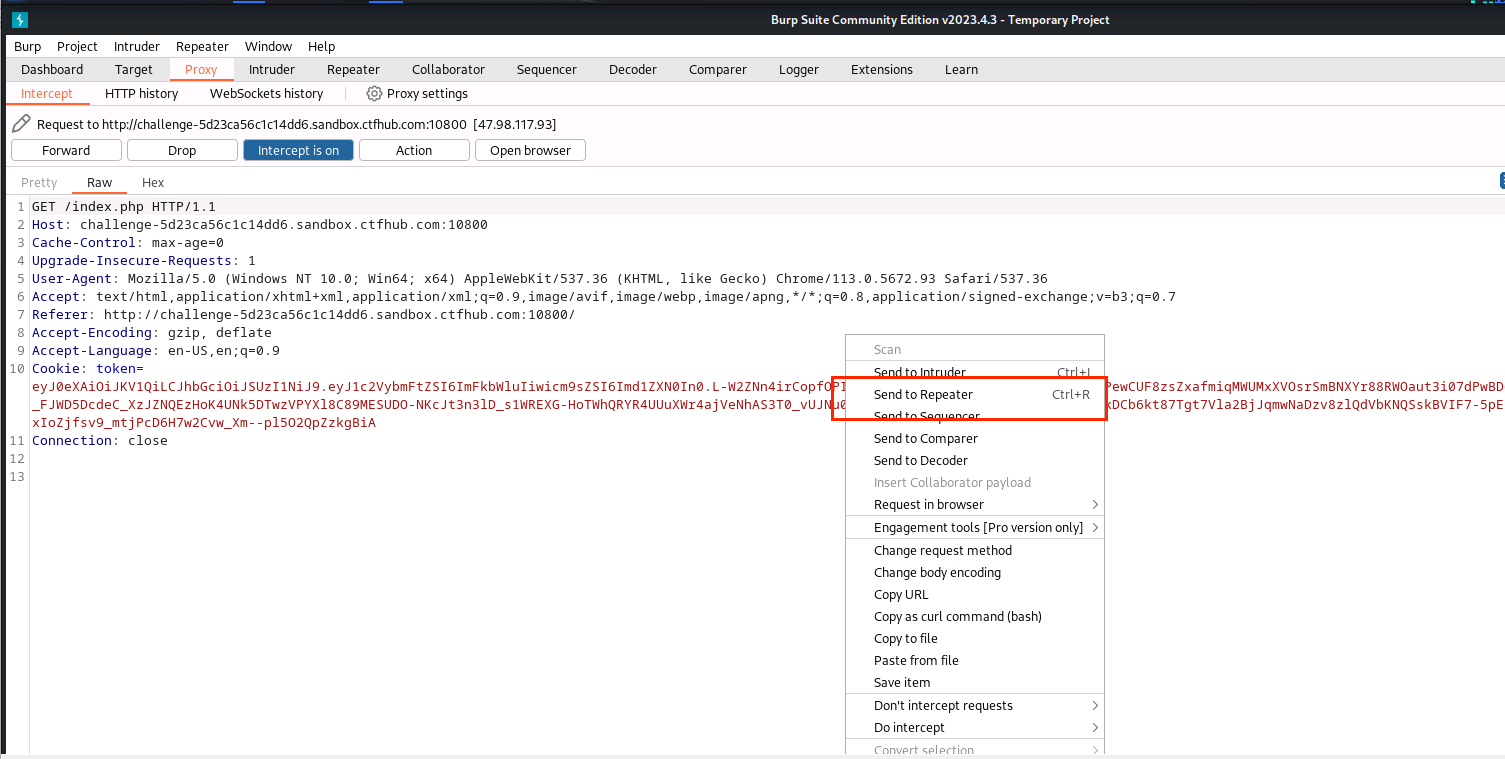Click the Action button

tap(414, 150)
